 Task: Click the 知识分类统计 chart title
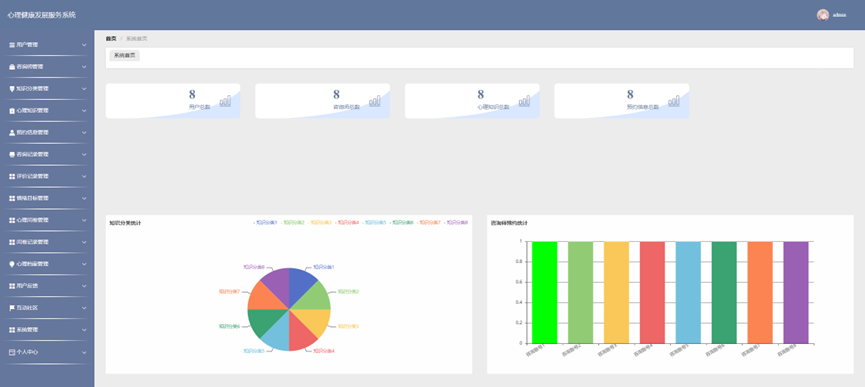click(125, 223)
